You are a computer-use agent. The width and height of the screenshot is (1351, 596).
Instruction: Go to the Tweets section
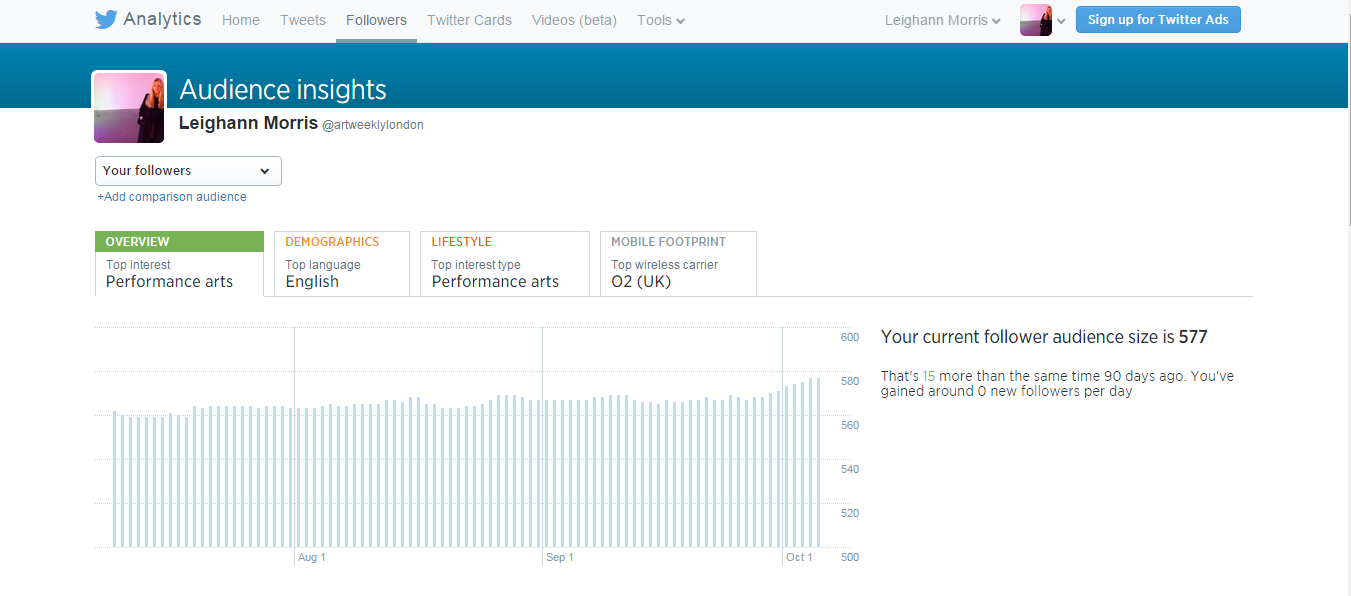[x=302, y=20]
